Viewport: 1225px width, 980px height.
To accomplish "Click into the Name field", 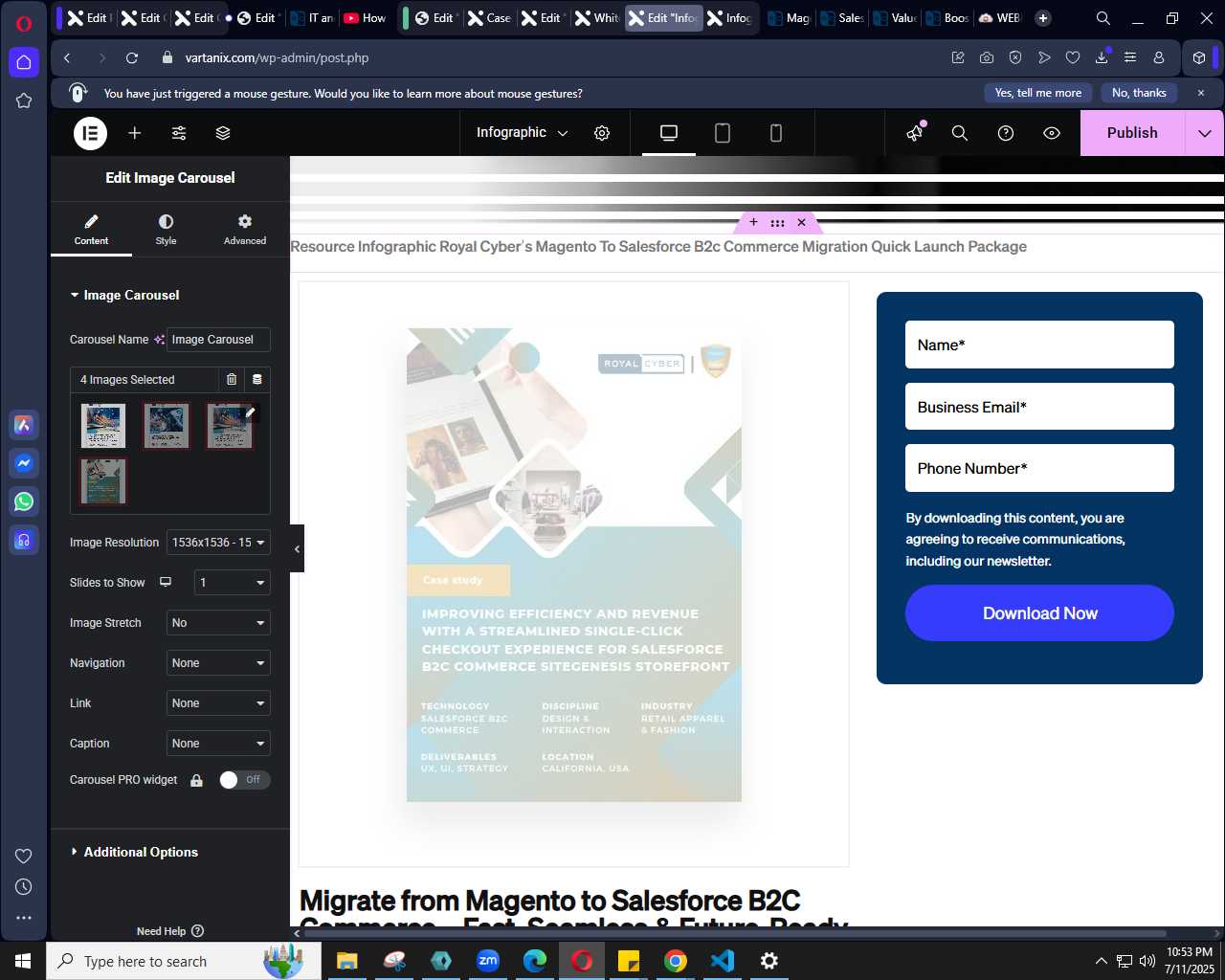I will pyautogui.click(x=1039, y=345).
